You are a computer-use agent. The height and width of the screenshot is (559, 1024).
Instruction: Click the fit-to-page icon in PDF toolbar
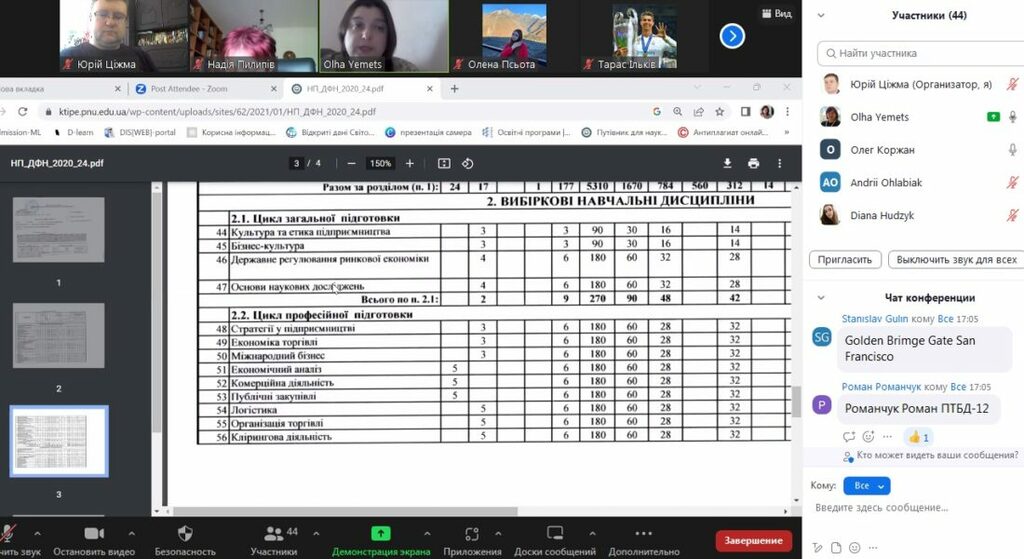[x=444, y=163]
